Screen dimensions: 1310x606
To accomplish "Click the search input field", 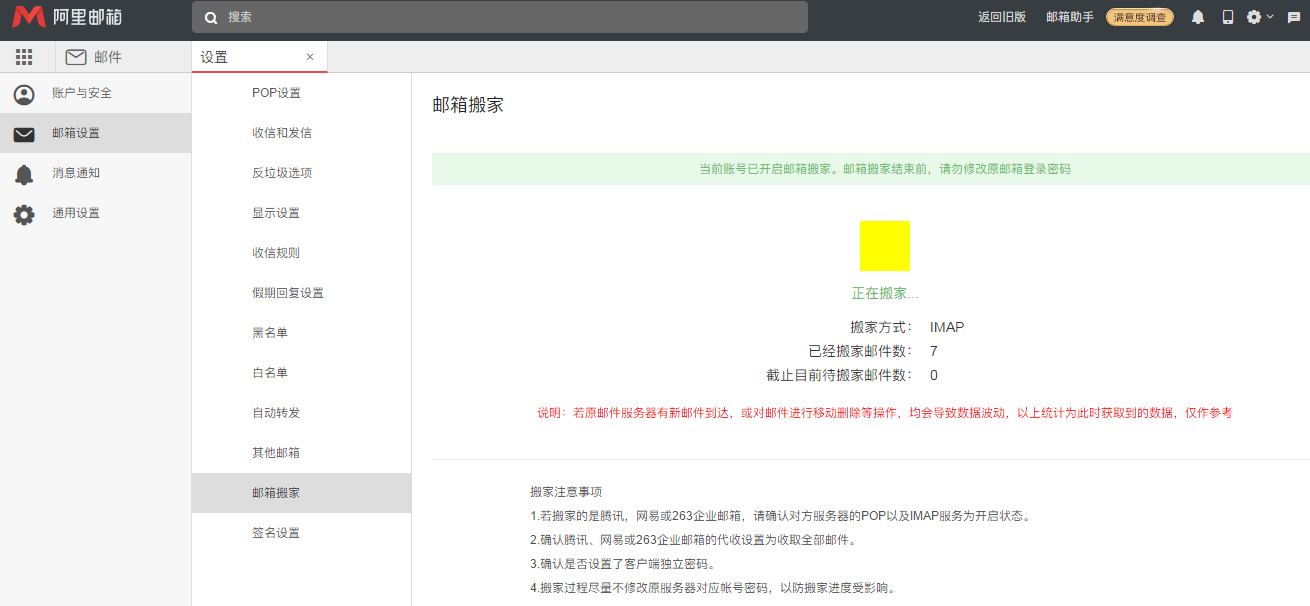I will click(x=500, y=17).
